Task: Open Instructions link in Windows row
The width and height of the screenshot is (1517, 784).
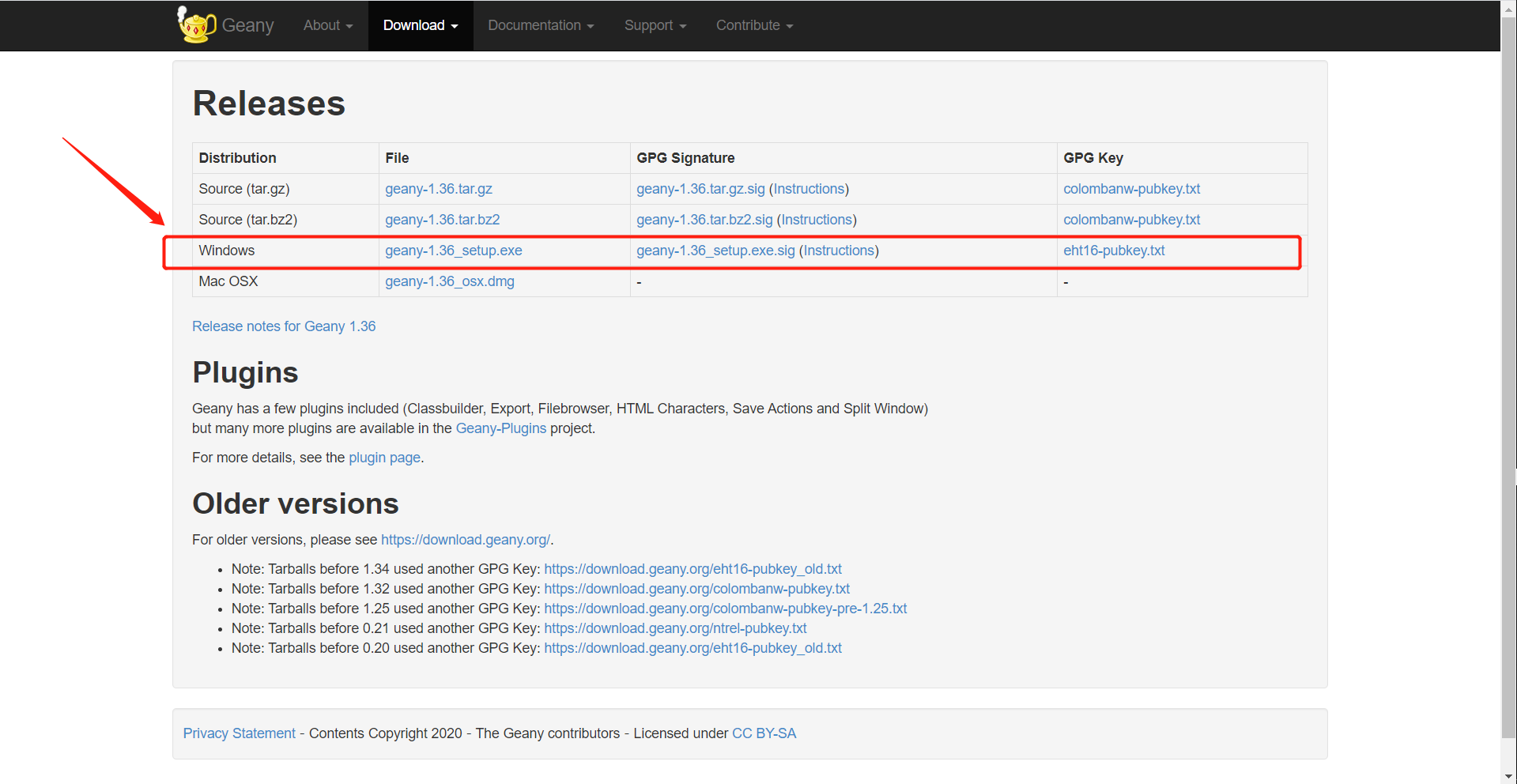Action: [x=839, y=251]
